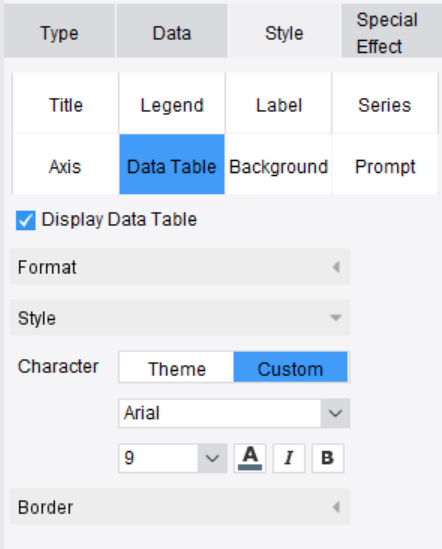Open the Special Effect tab
The width and height of the screenshot is (442, 549).
point(392,32)
